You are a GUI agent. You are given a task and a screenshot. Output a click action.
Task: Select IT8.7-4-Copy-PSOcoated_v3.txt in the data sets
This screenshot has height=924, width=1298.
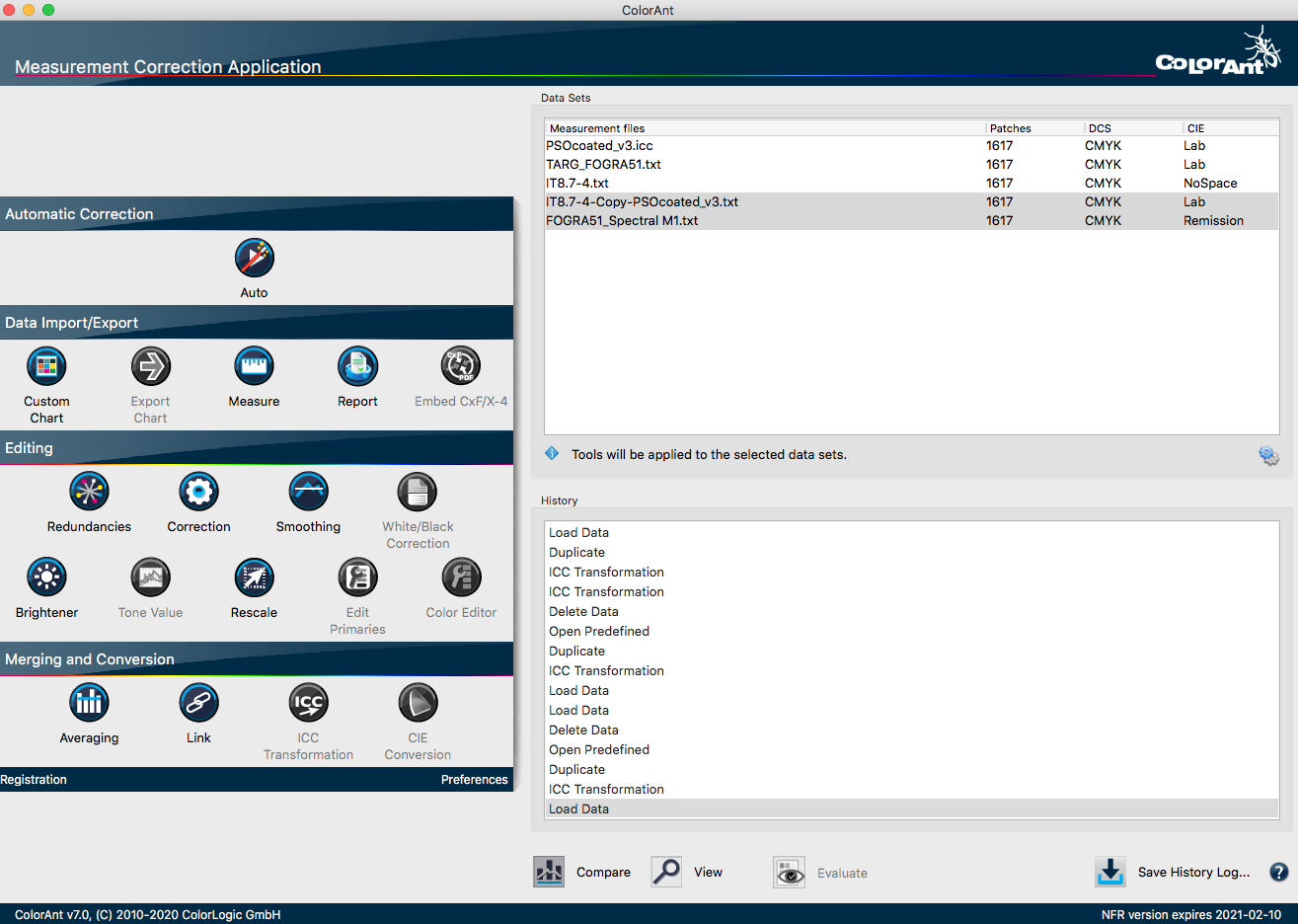pos(911,202)
